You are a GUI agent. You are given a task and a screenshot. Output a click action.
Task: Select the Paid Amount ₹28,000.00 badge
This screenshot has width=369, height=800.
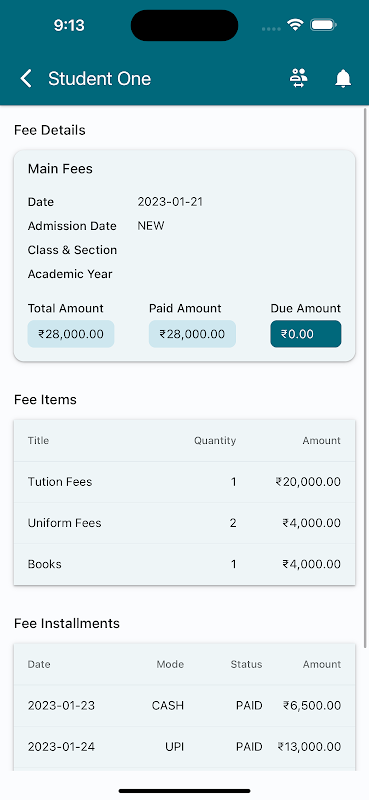192,334
